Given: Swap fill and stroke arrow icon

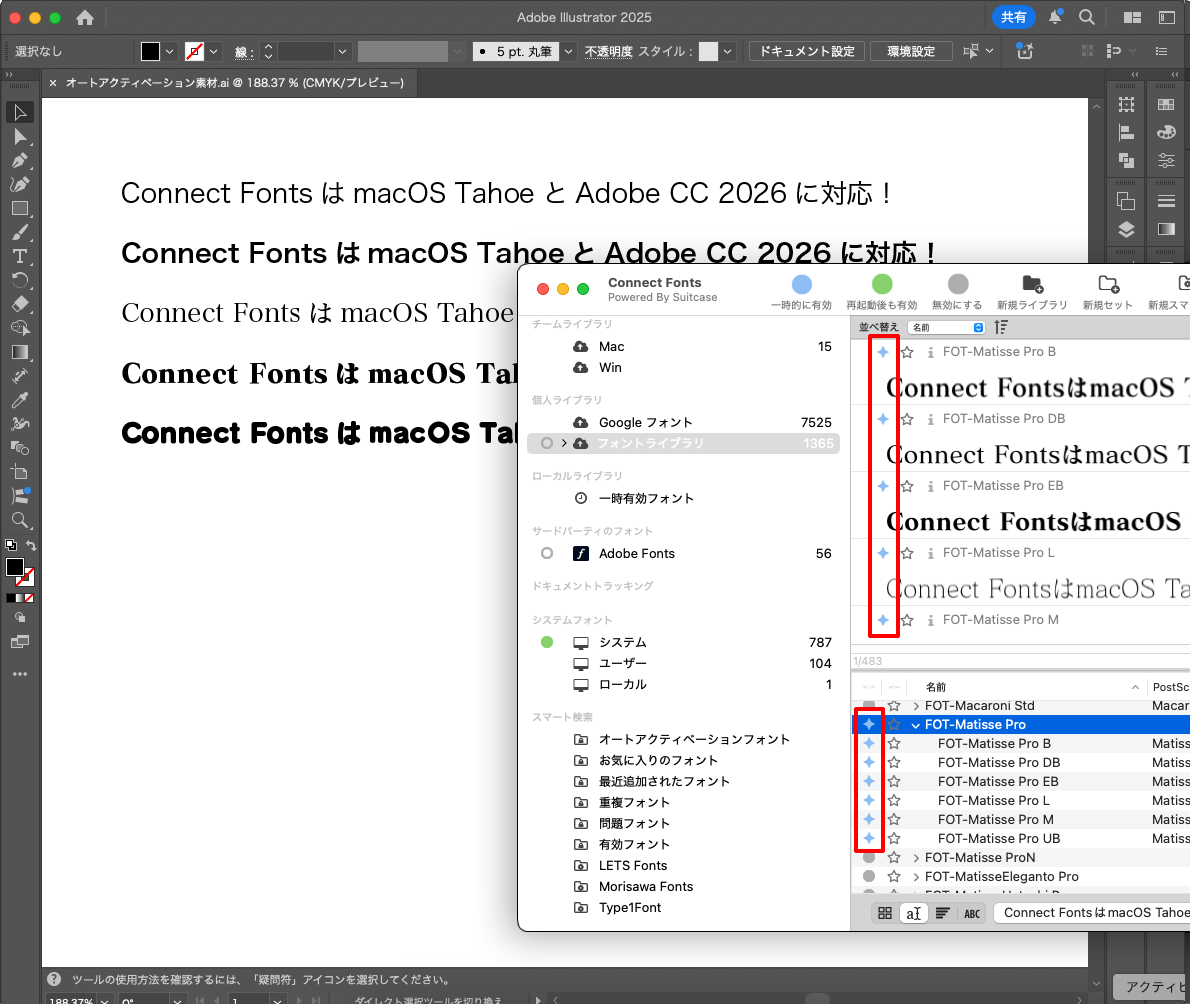Looking at the screenshot, I should 31,545.
